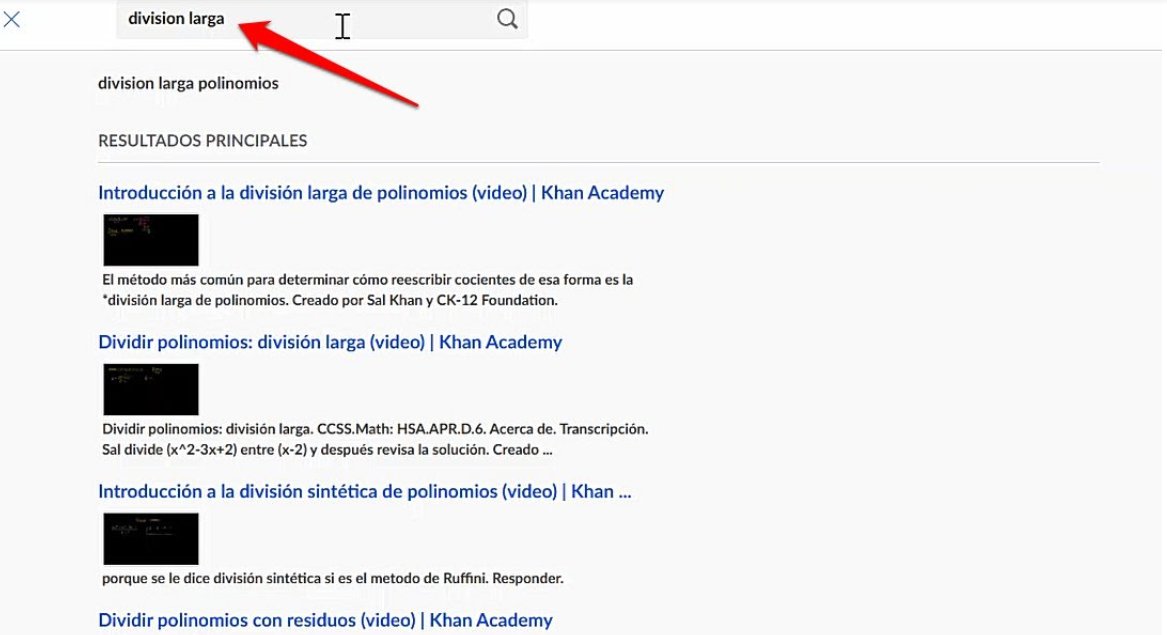Click the magnifying glass search icon
Viewport: 1167px width, 635px height.
(507, 19)
